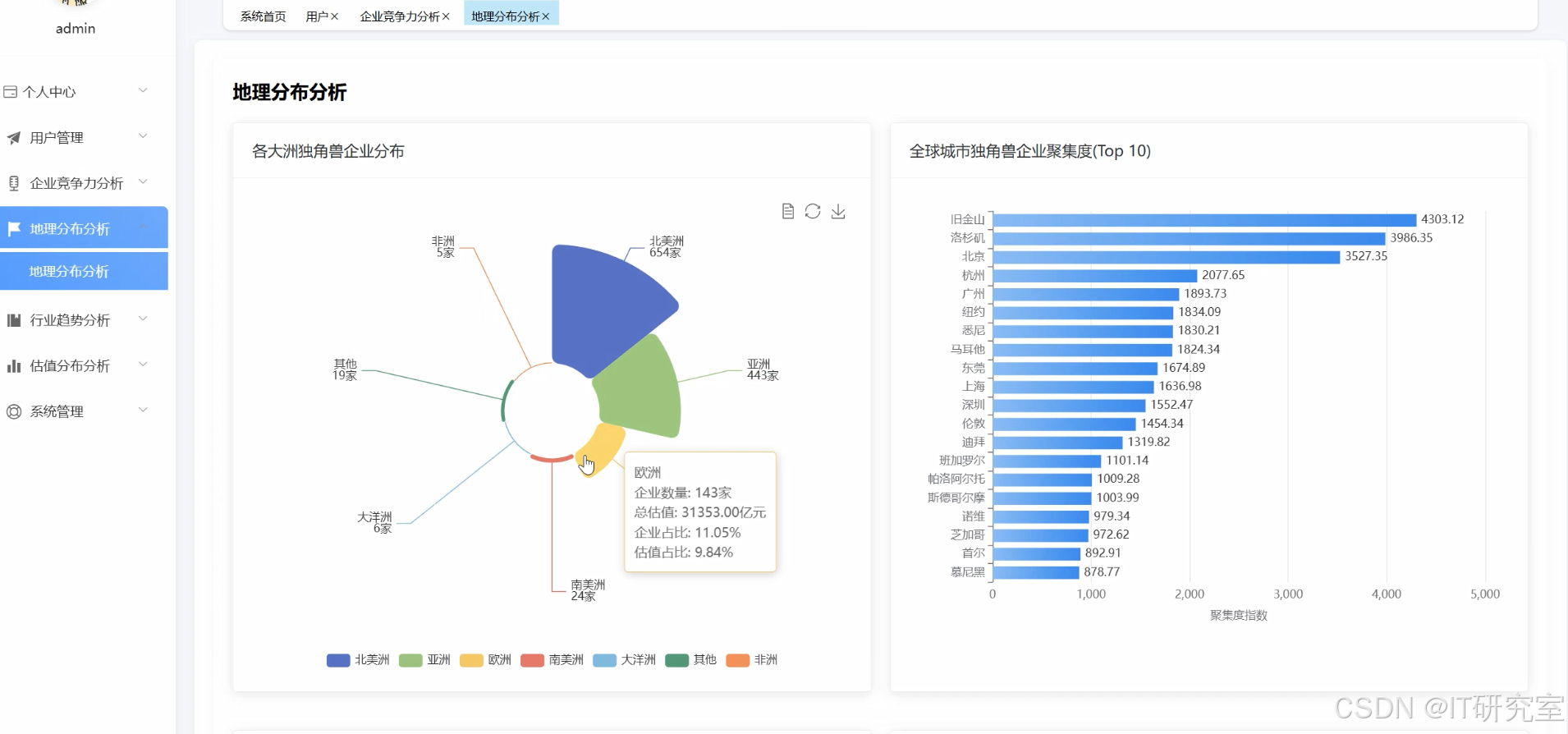Click the 聚集度指数 axis title
Image resolution: width=1568 pixels, height=734 pixels.
tap(1239, 616)
